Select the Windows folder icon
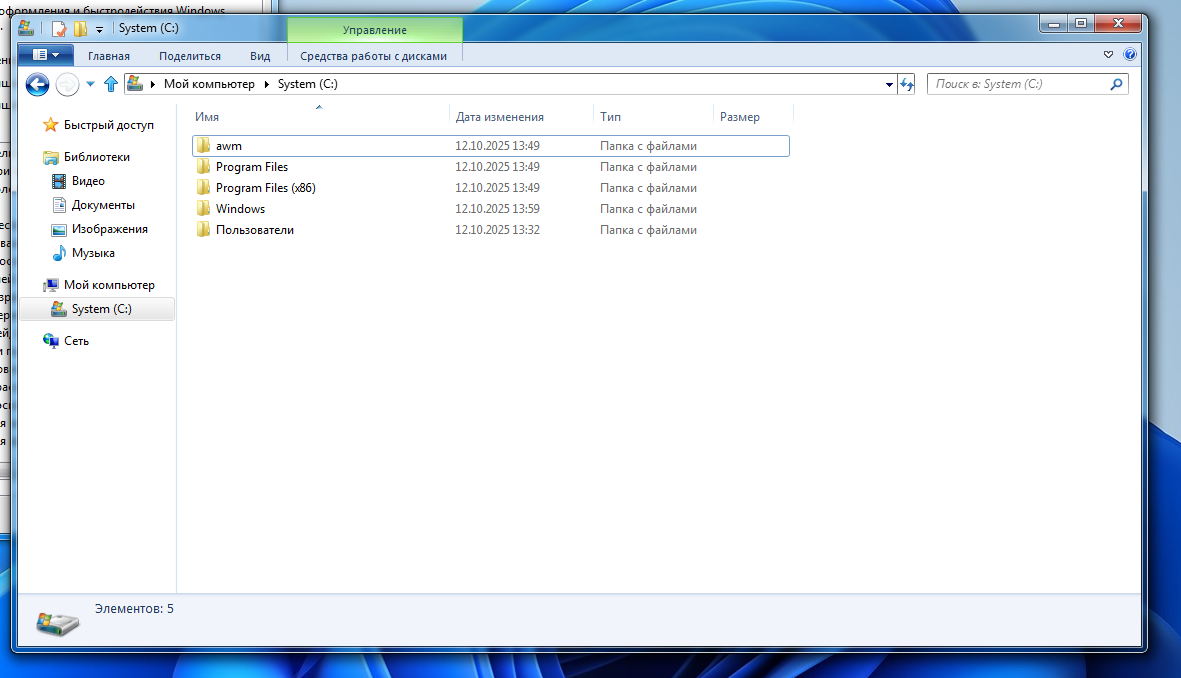Image resolution: width=1181 pixels, height=678 pixels. click(x=203, y=209)
